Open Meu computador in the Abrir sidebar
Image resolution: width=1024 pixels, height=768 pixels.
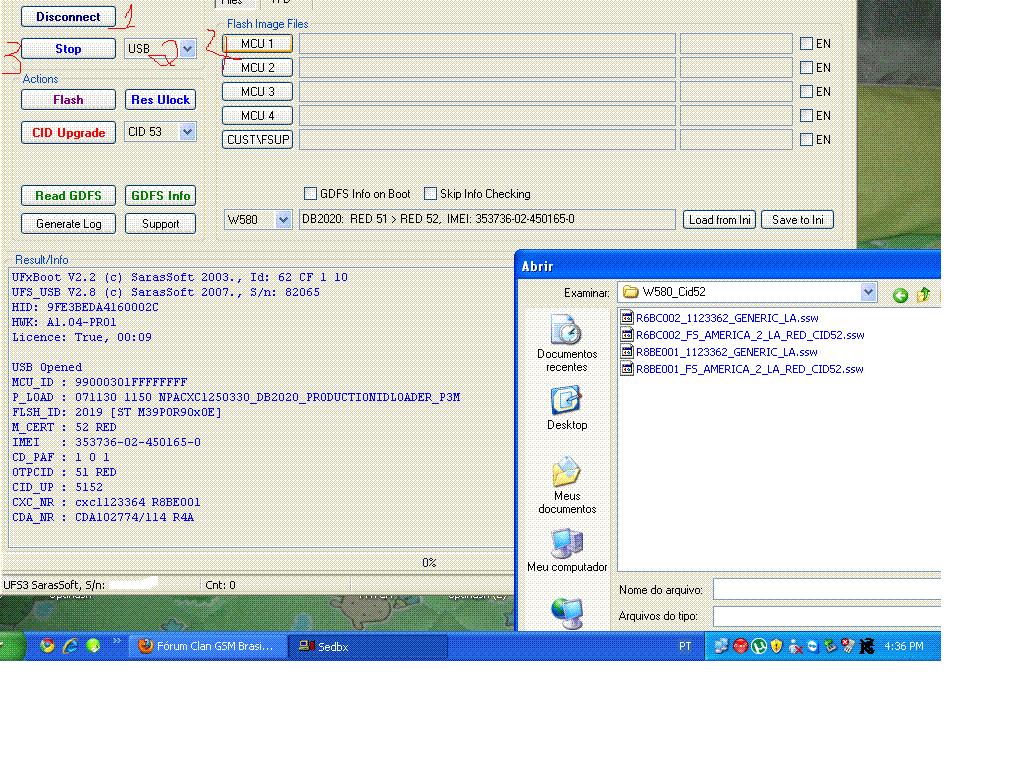(x=566, y=551)
